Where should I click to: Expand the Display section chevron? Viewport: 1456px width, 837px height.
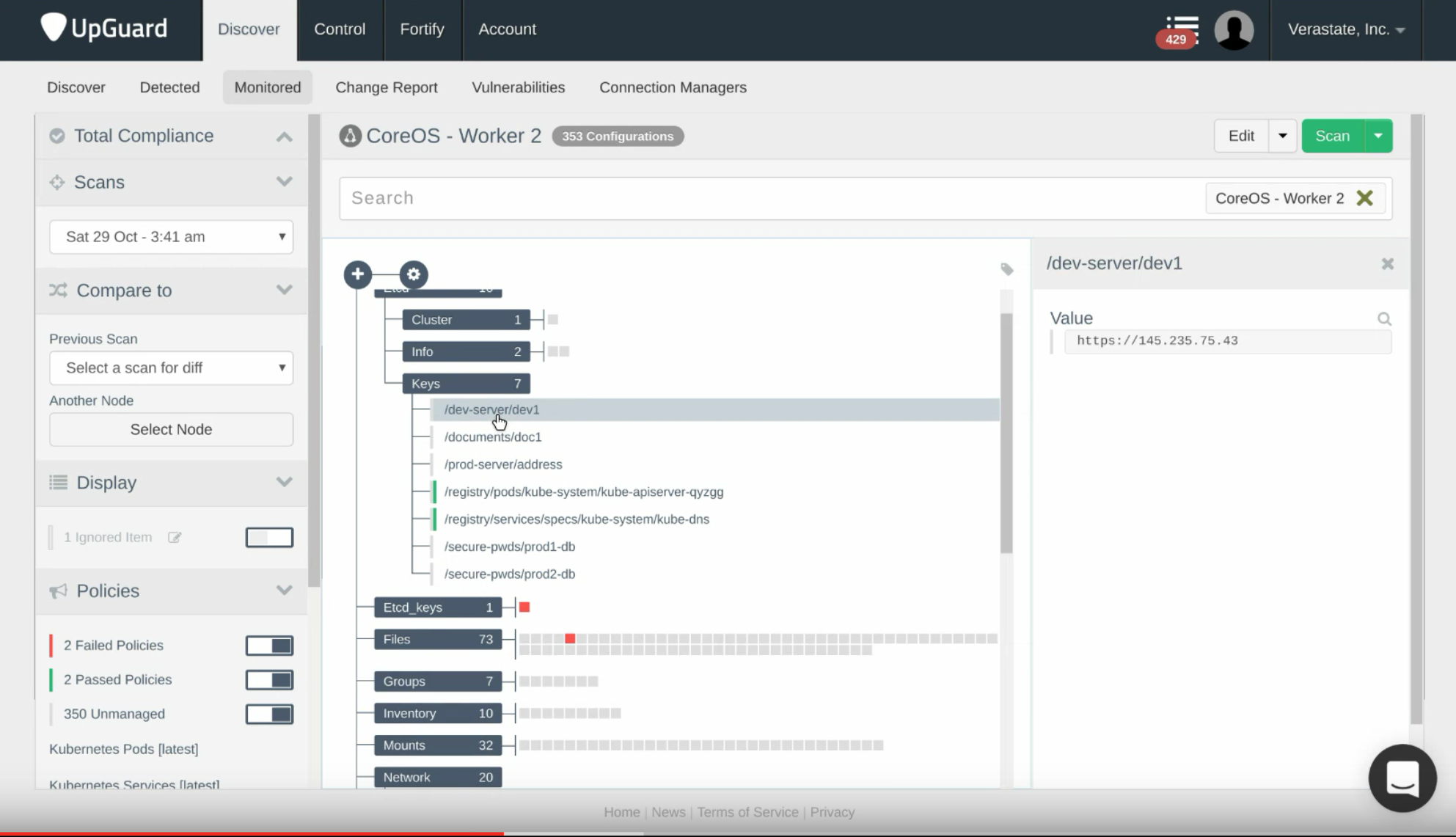(x=284, y=482)
